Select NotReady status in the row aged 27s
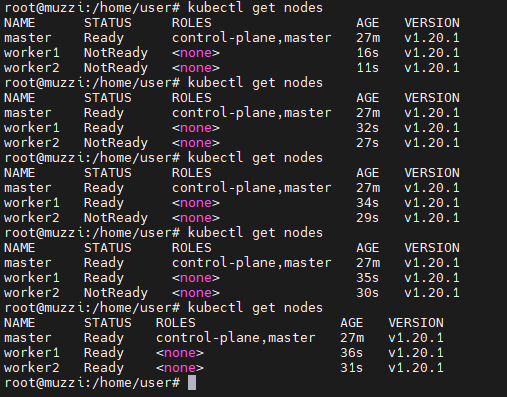 (116, 143)
